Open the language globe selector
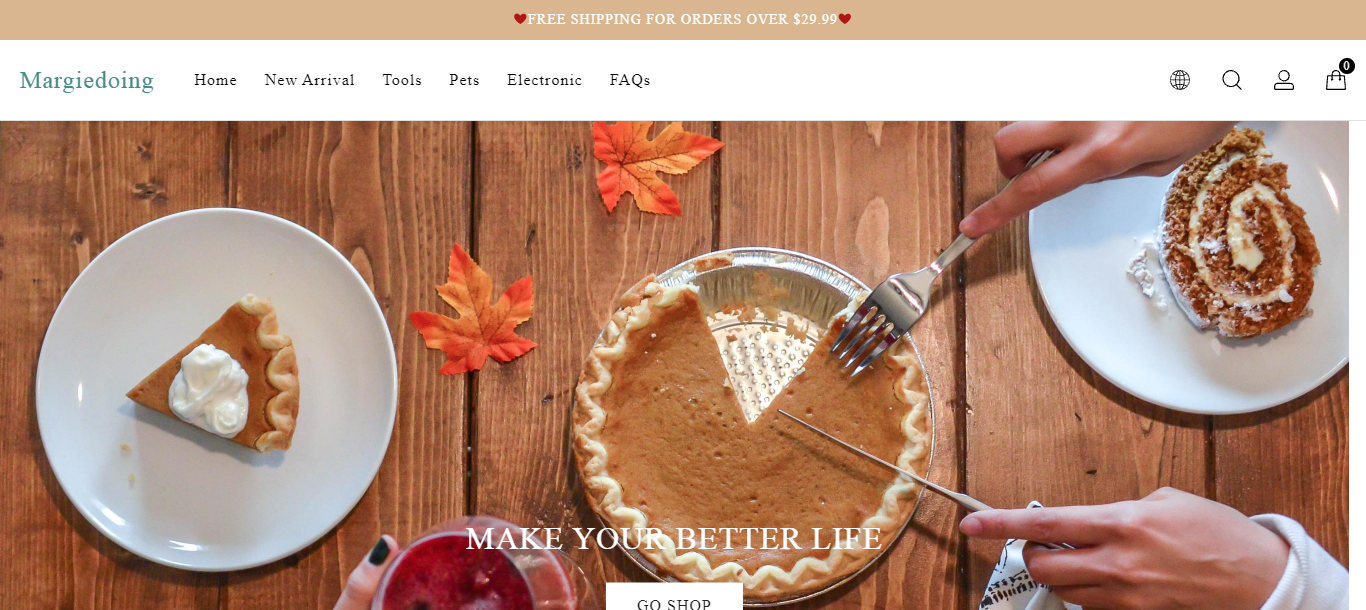The width and height of the screenshot is (1366, 610). coord(1180,80)
